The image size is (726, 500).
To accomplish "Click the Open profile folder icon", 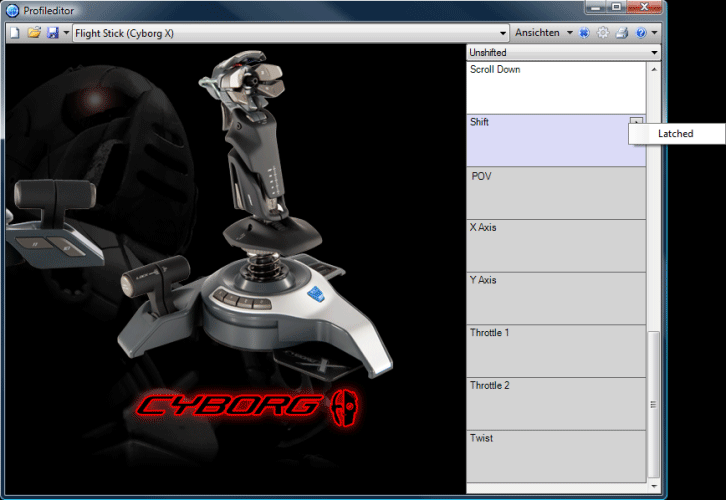I will pos(33,33).
